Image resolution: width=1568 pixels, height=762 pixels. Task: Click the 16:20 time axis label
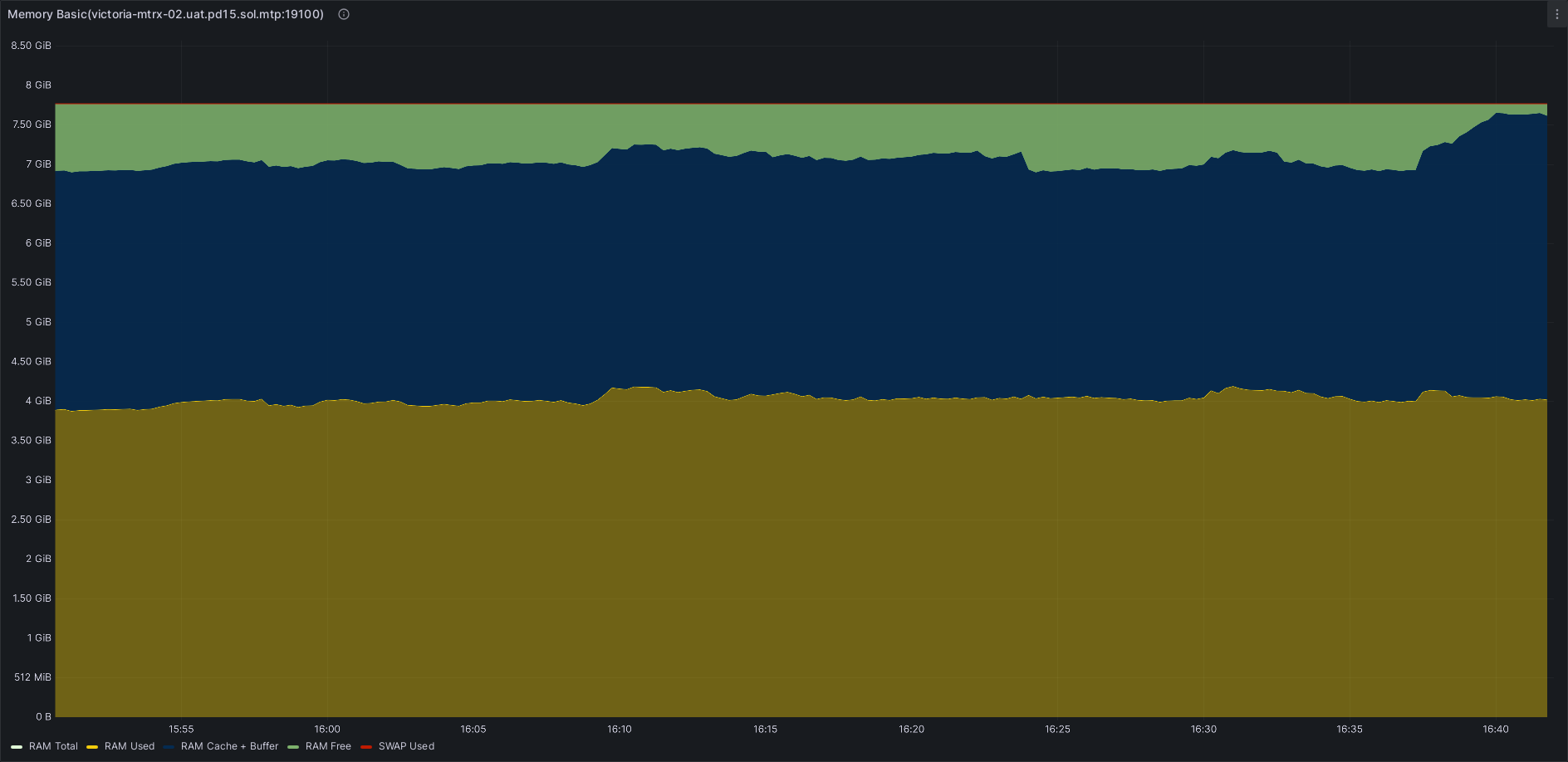(911, 730)
